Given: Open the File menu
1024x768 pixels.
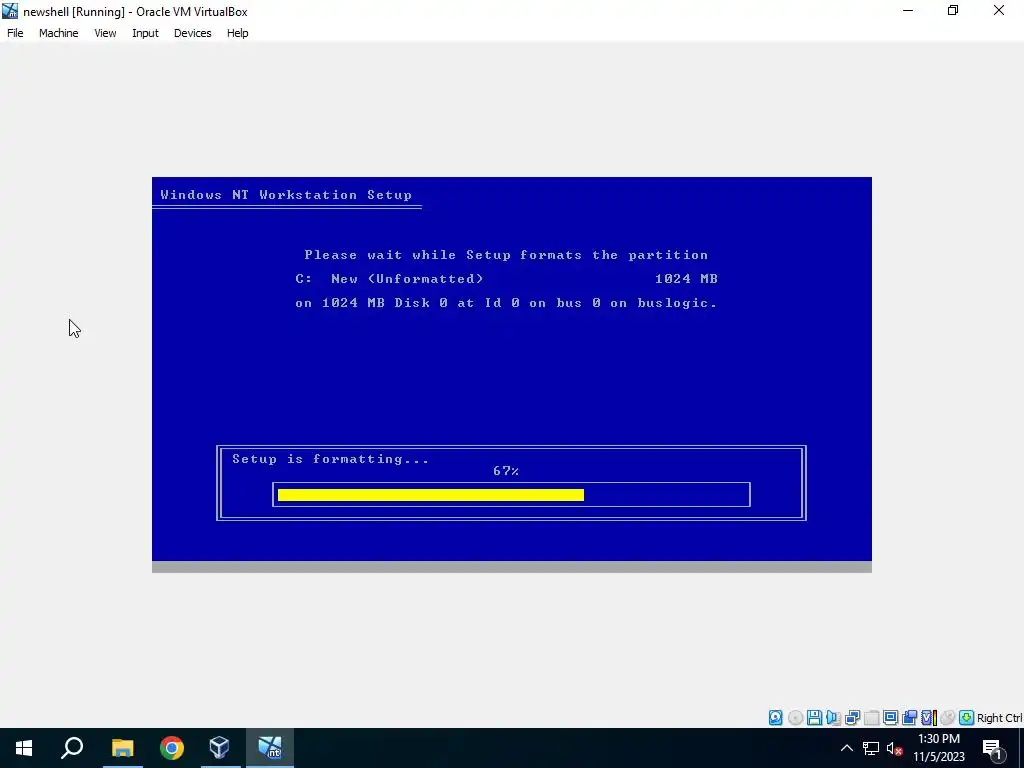Looking at the screenshot, I should click(x=15, y=33).
